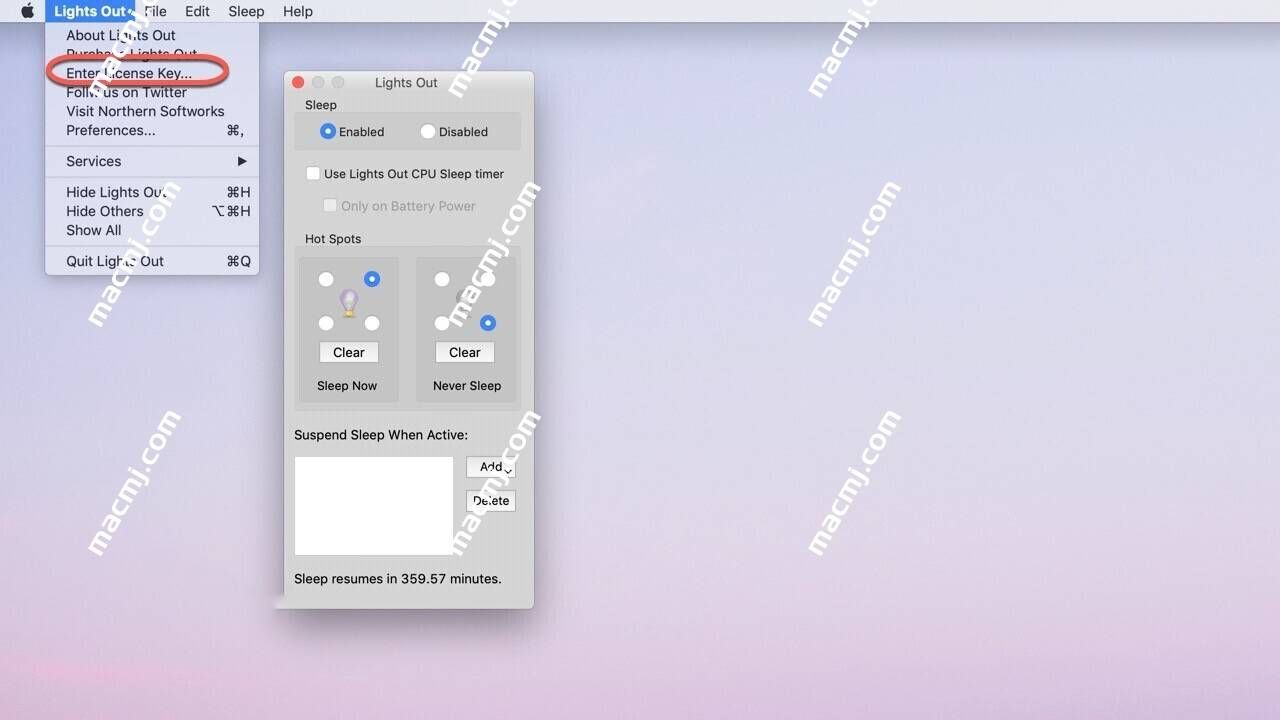Choose About Lights Out
Screen dimensions: 1280x720
pos(152,35)
